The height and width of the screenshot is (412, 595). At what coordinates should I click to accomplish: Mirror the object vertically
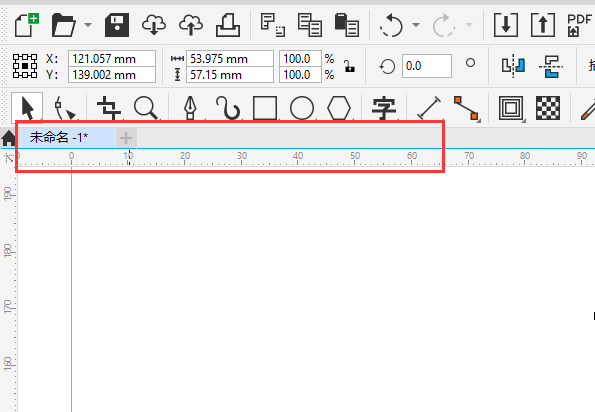pos(551,66)
